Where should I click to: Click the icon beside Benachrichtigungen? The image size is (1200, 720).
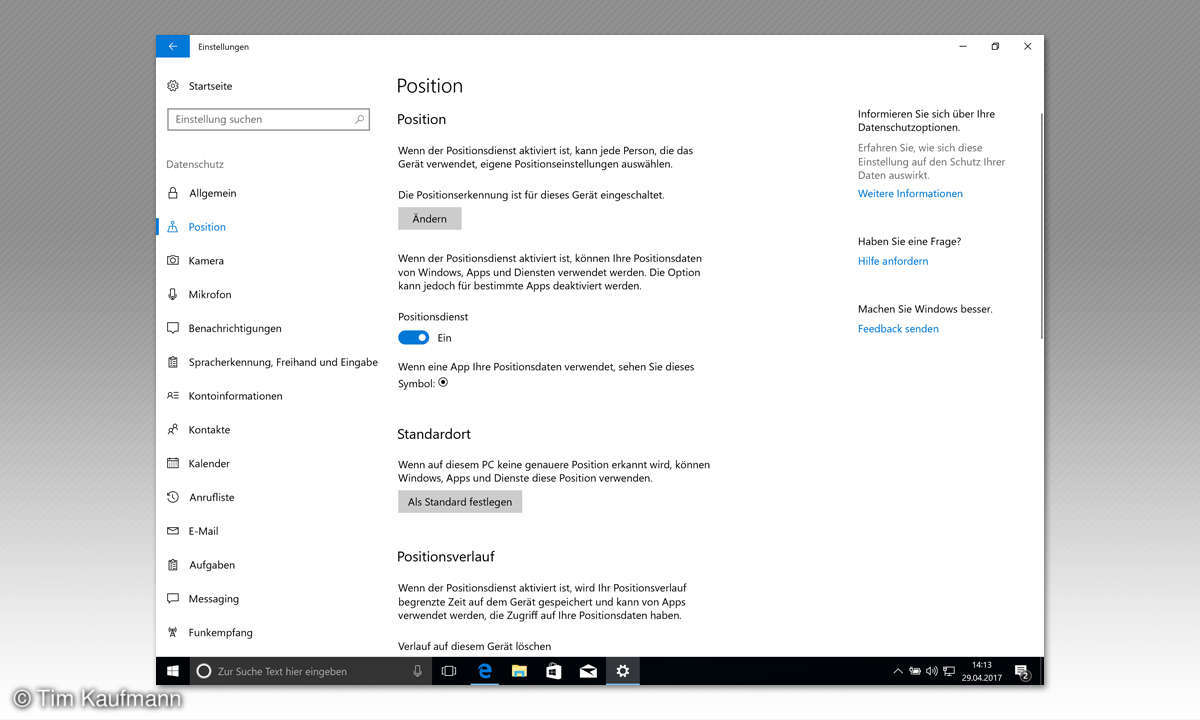coord(173,328)
